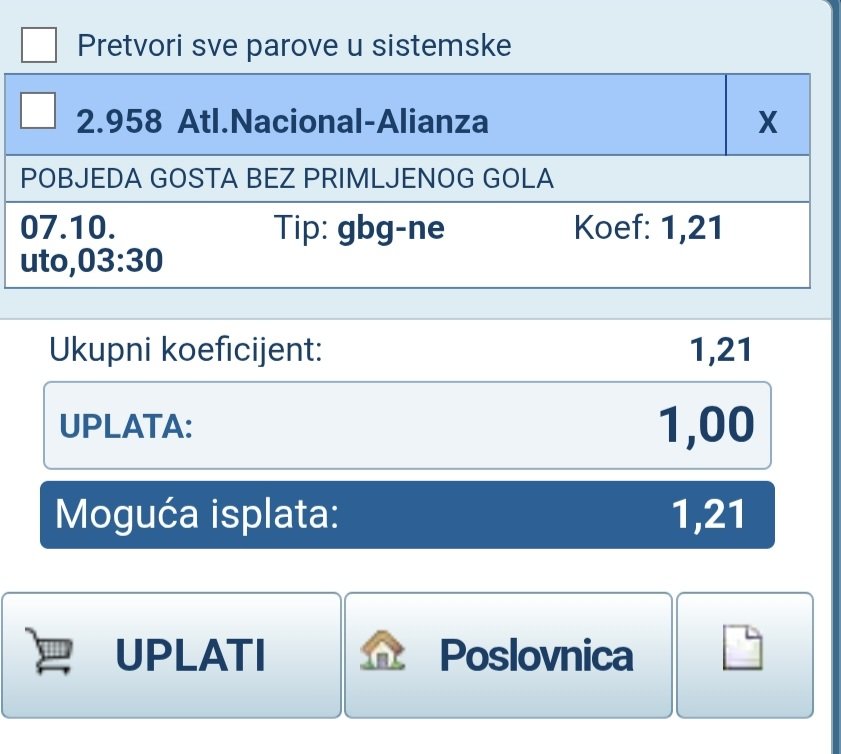
Task: Click the match date '07.10. uto,03:30'
Action: (x=92, y=245)
